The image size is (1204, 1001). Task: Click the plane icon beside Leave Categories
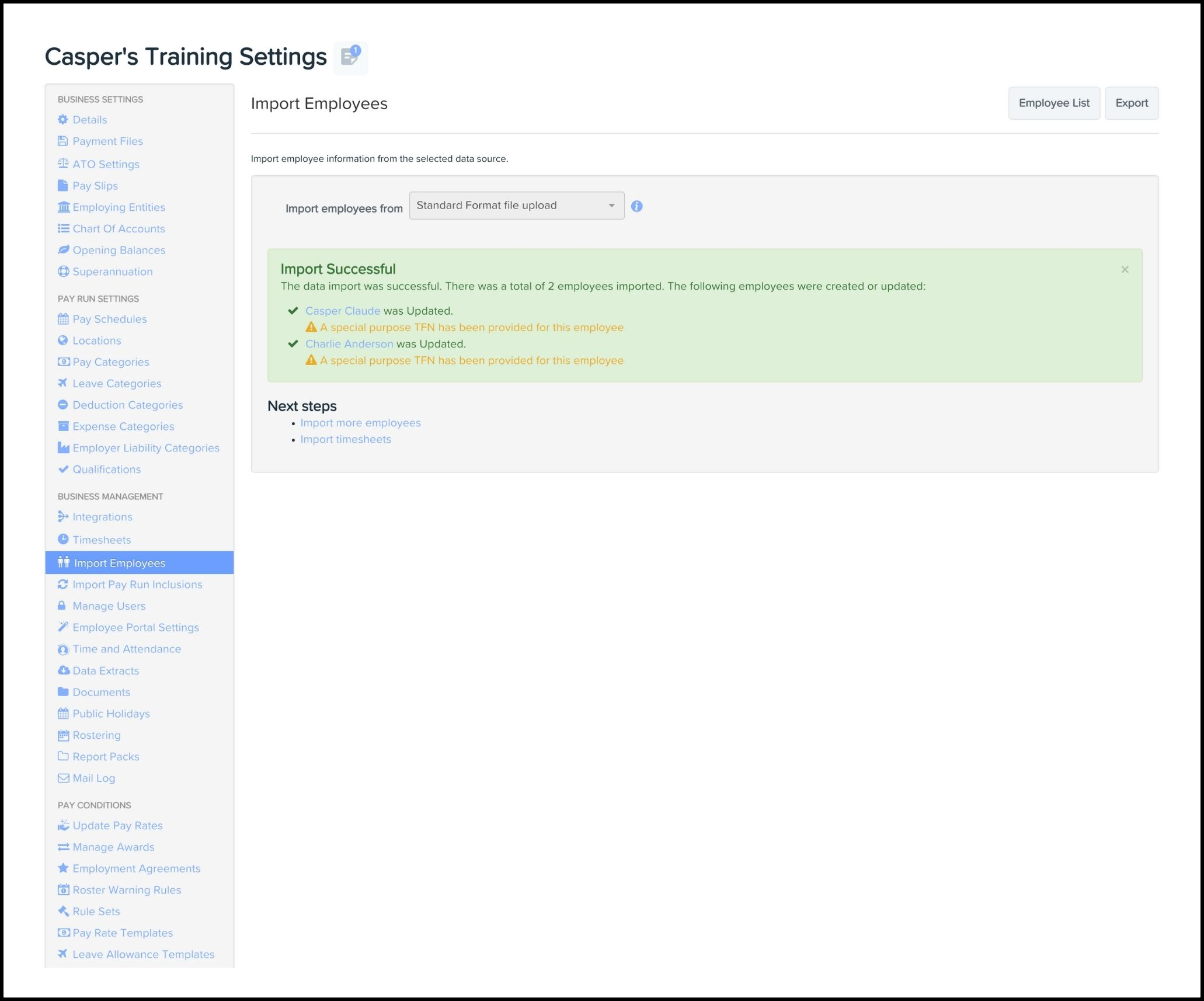pos(63,383)
